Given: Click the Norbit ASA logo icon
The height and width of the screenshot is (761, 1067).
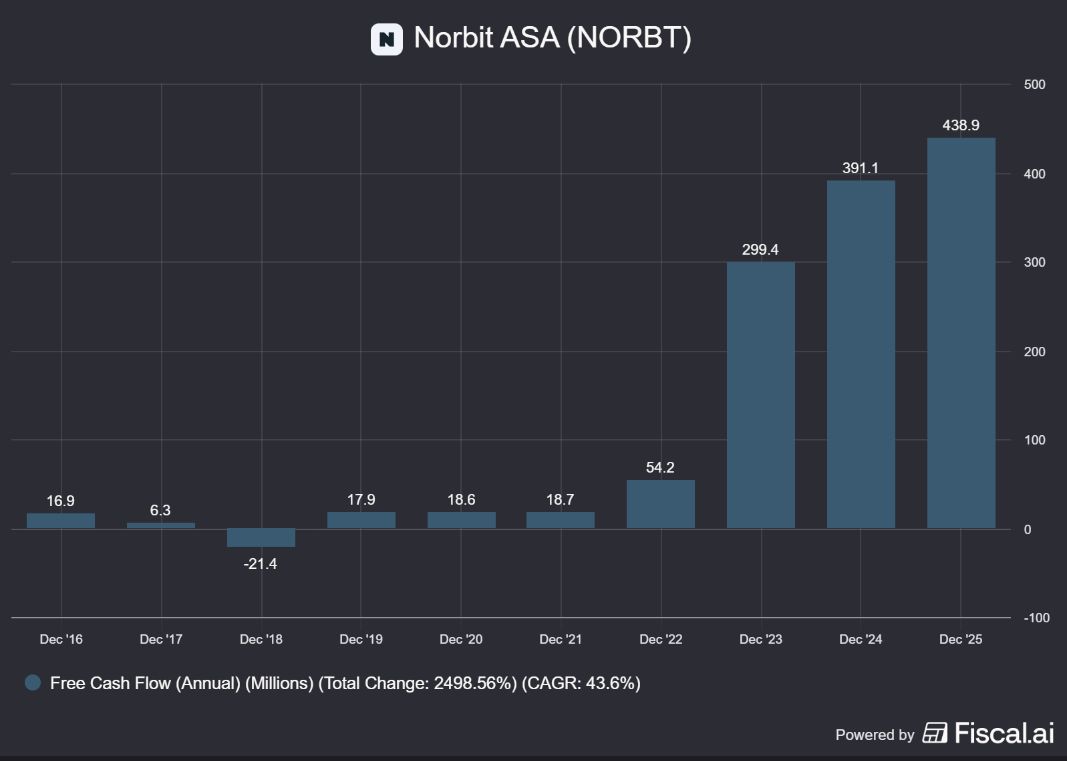Looking at the screenshot, I should (387, 39).
